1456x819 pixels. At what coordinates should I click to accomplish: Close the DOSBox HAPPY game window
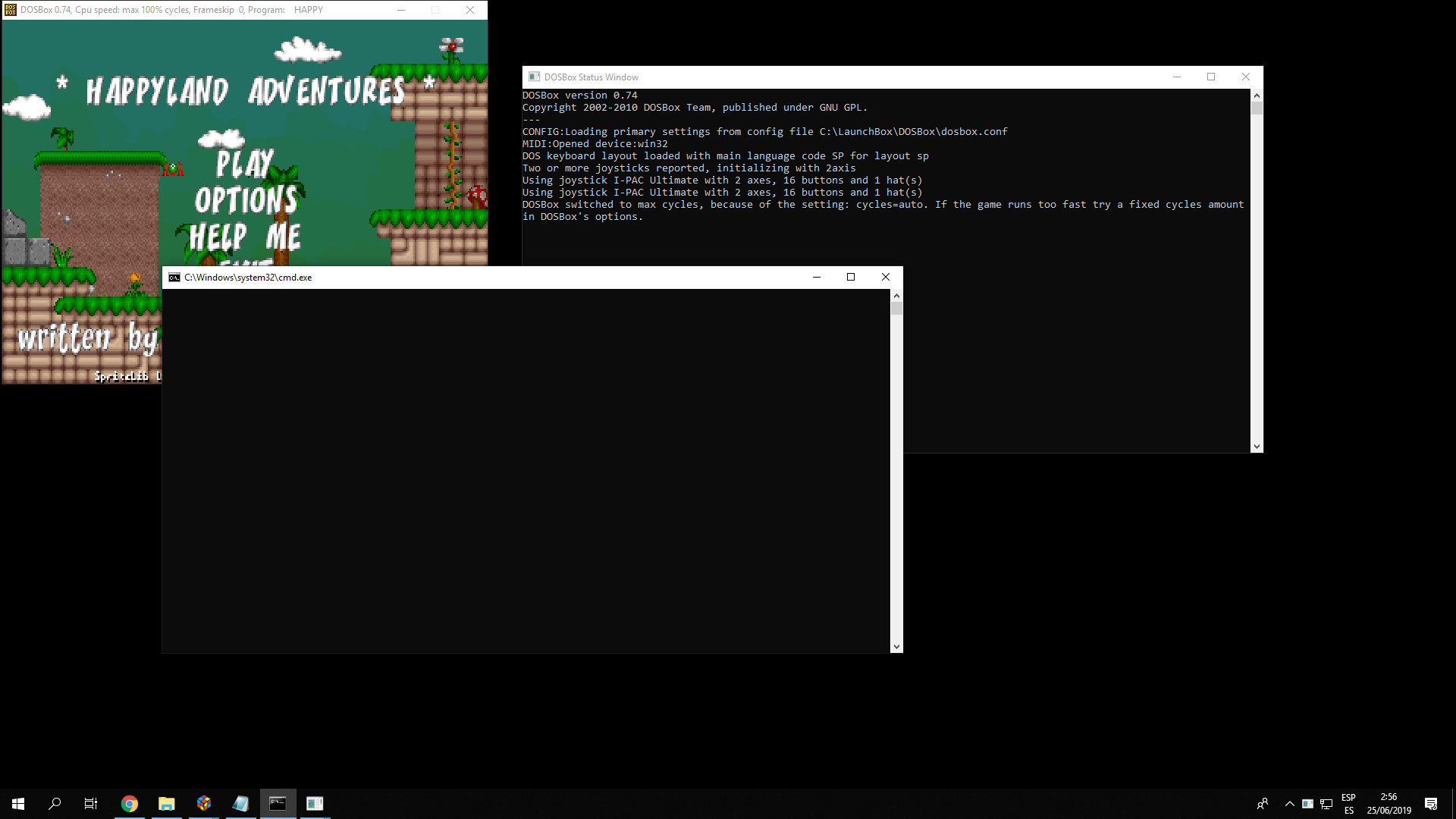pos(470,10)
